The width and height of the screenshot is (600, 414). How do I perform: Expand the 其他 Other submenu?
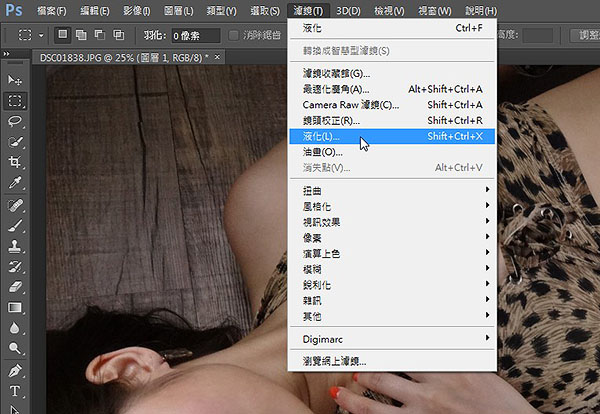point(392,316)
